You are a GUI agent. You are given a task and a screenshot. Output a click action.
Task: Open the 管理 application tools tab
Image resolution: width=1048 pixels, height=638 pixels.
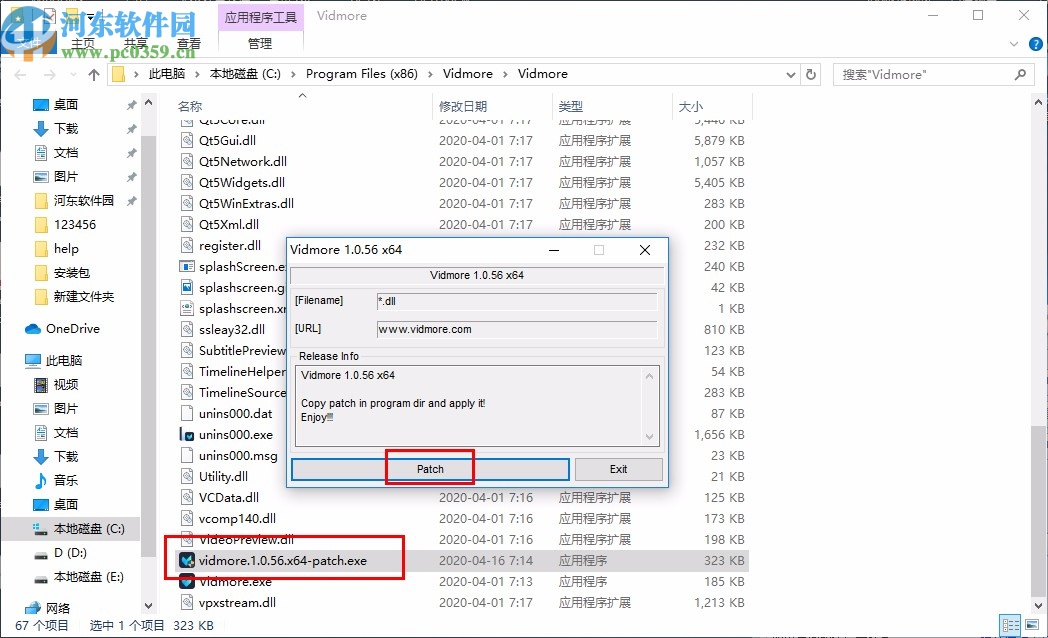coord(260,43)
